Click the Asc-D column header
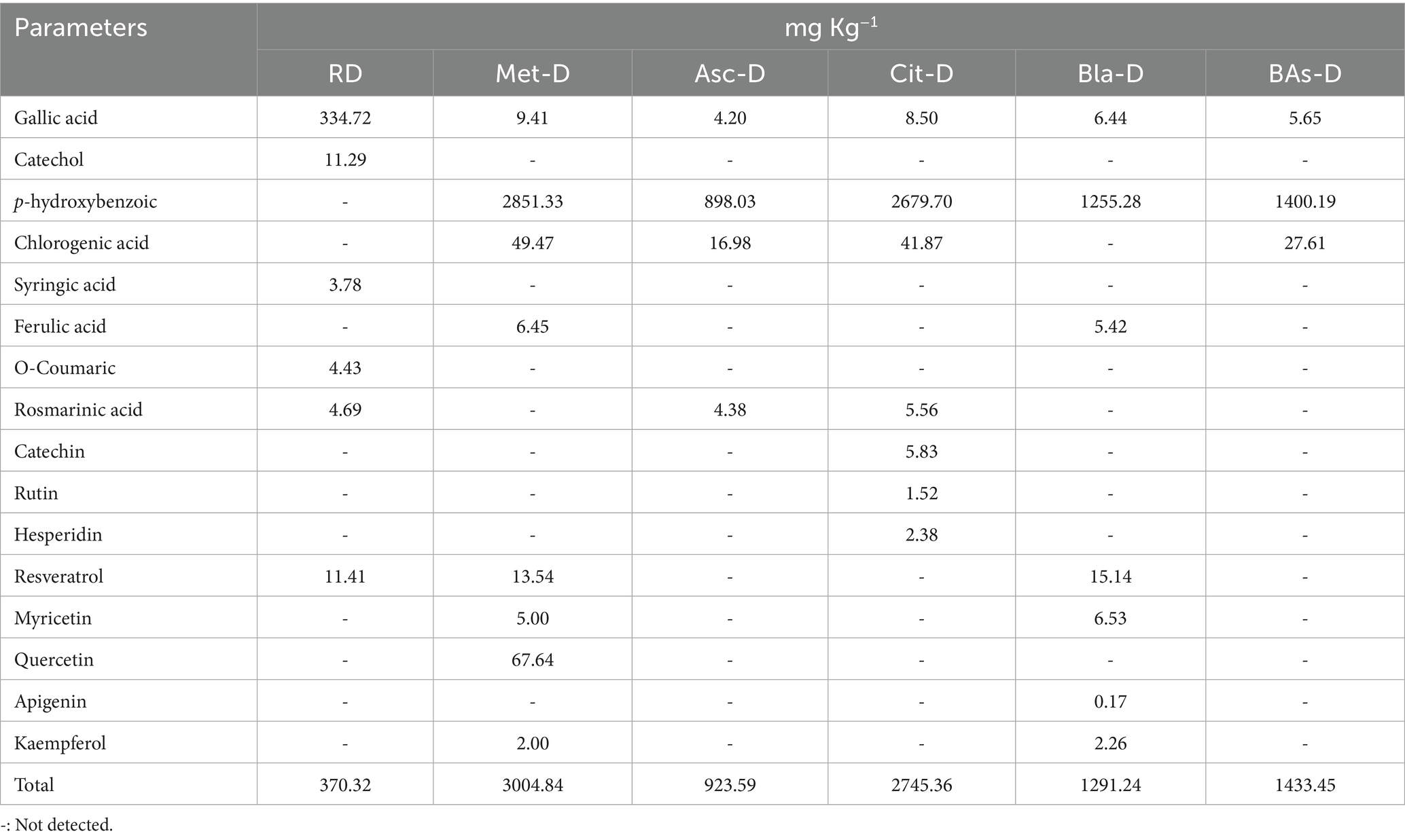Screen dimensions: 1405x840 click(x=730, y=73)
